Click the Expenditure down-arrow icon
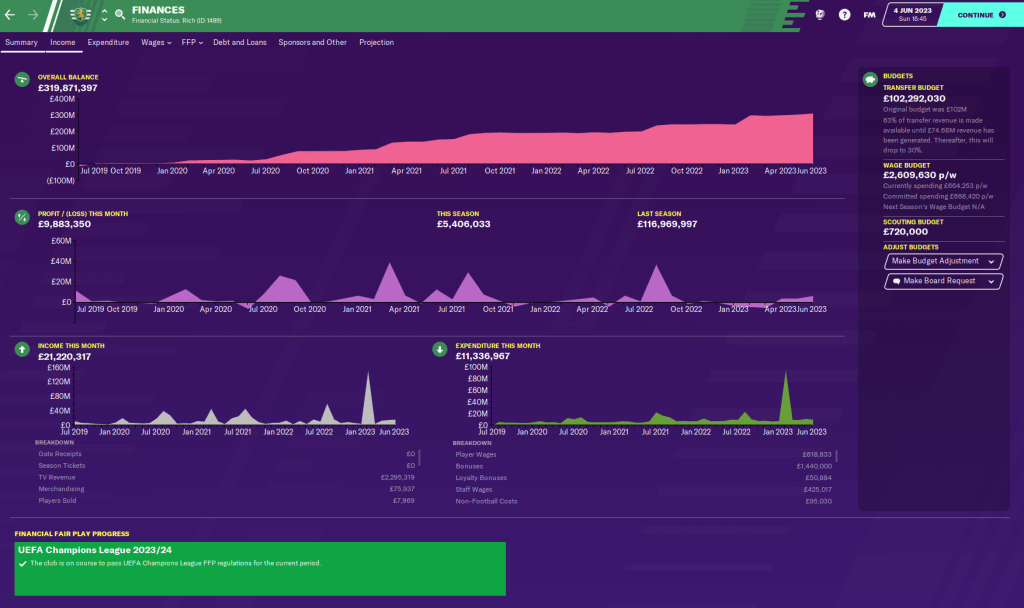The height and width of the screenshot is (608, 1024). (x=439, y=349)
